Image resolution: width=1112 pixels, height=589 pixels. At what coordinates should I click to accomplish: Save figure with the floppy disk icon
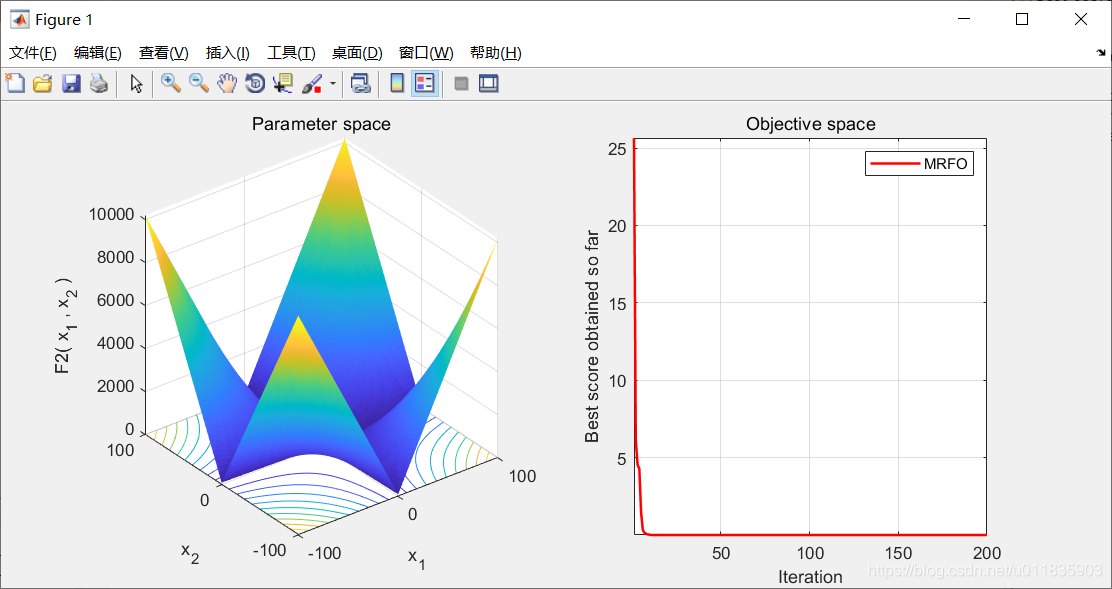point(71,84)
